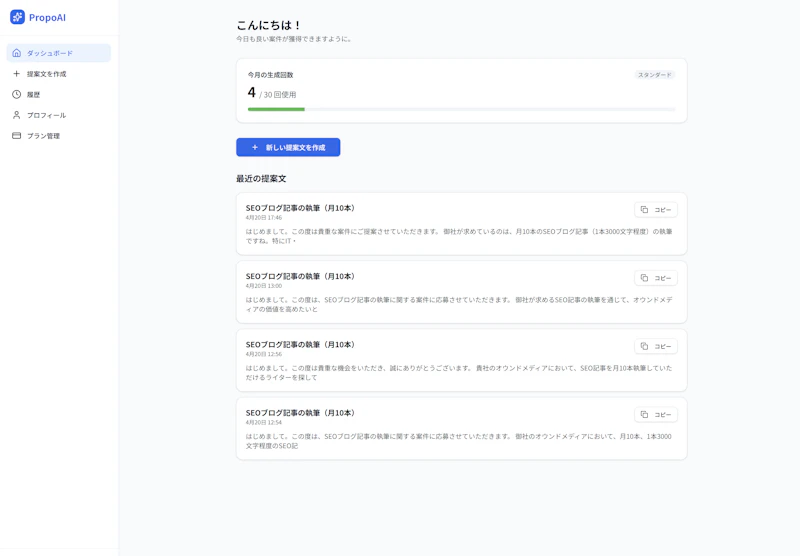The height and width of the screenshot is (556, 800).
Task: Copy the proposal dated 4月20日 17:46
Action: tap(656, 210)
